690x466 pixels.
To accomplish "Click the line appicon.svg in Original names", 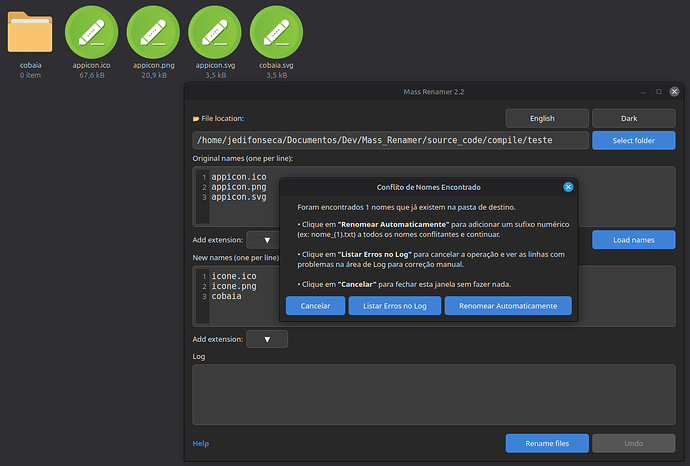I will [239, 197].
